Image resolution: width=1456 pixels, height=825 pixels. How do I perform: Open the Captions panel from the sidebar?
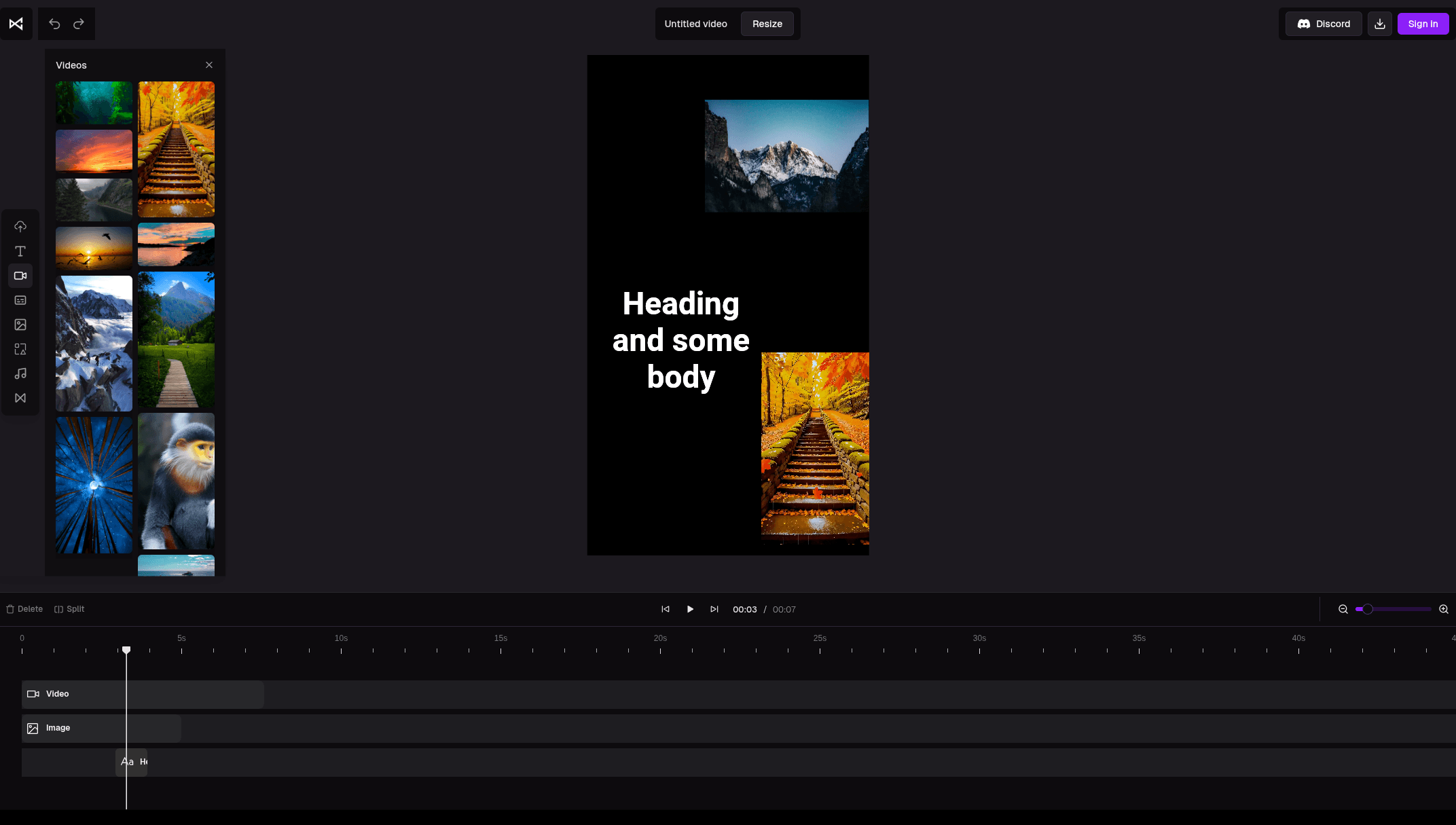tap(20, 300)
